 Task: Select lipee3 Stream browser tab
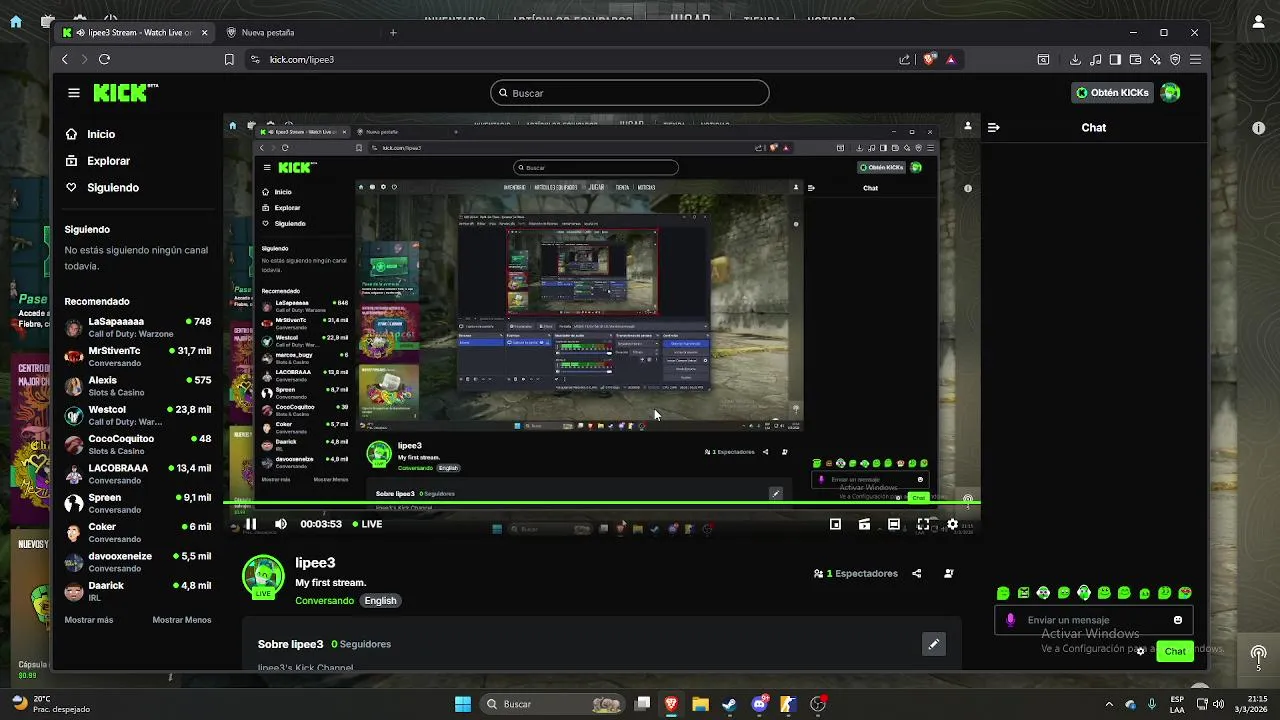(134, 32)
